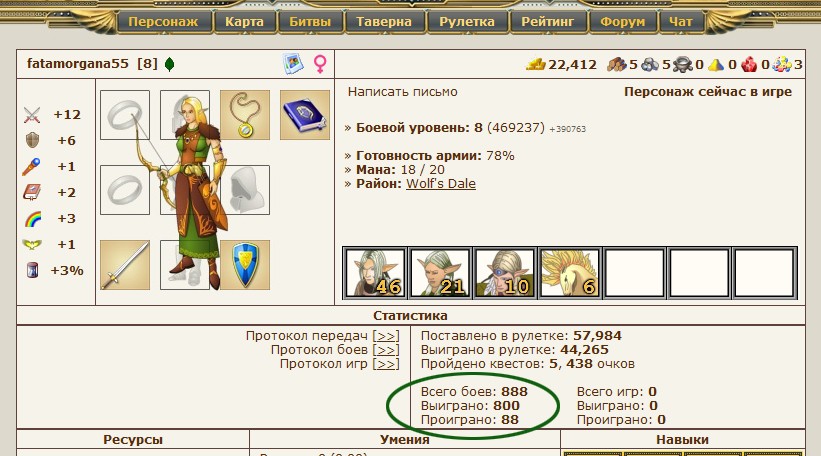
Task: Expand Протокол передач via [>>] link
Action: coord(386,336)
